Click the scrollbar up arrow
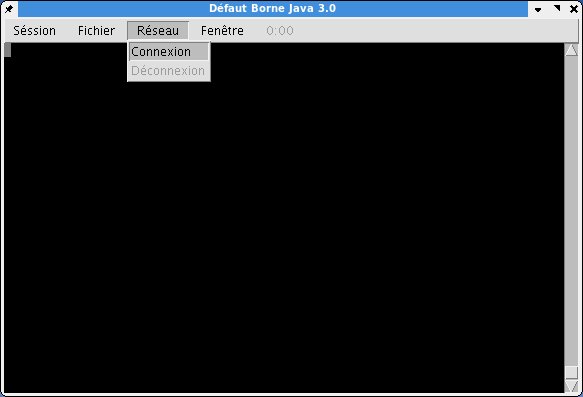 (571, 50)
